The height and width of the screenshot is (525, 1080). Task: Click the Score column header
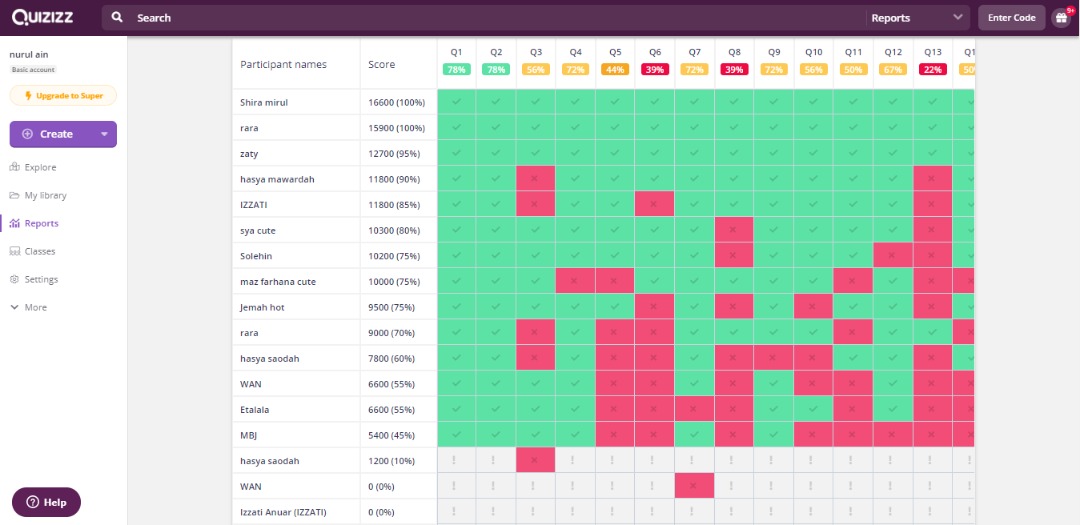[x=381, y=64]
